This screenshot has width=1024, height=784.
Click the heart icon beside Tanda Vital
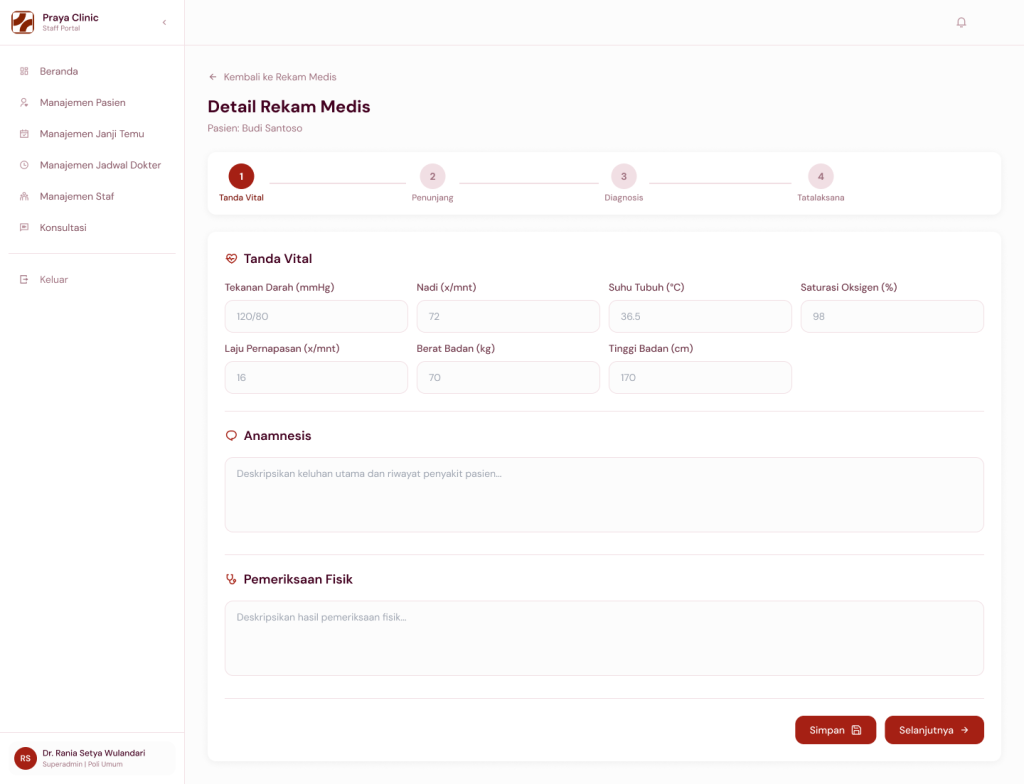click(x=231, y=259)
